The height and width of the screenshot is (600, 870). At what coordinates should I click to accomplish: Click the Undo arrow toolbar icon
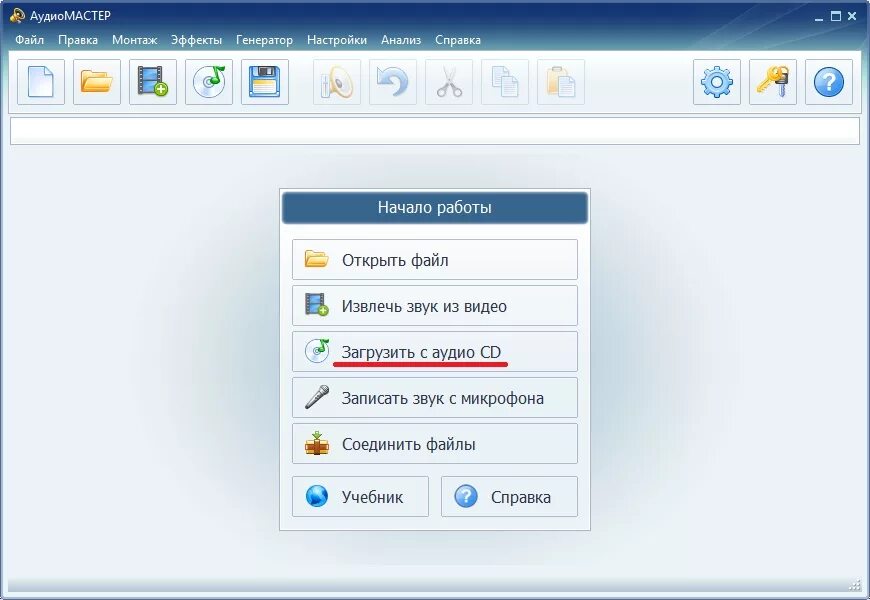tap(393, 82)
